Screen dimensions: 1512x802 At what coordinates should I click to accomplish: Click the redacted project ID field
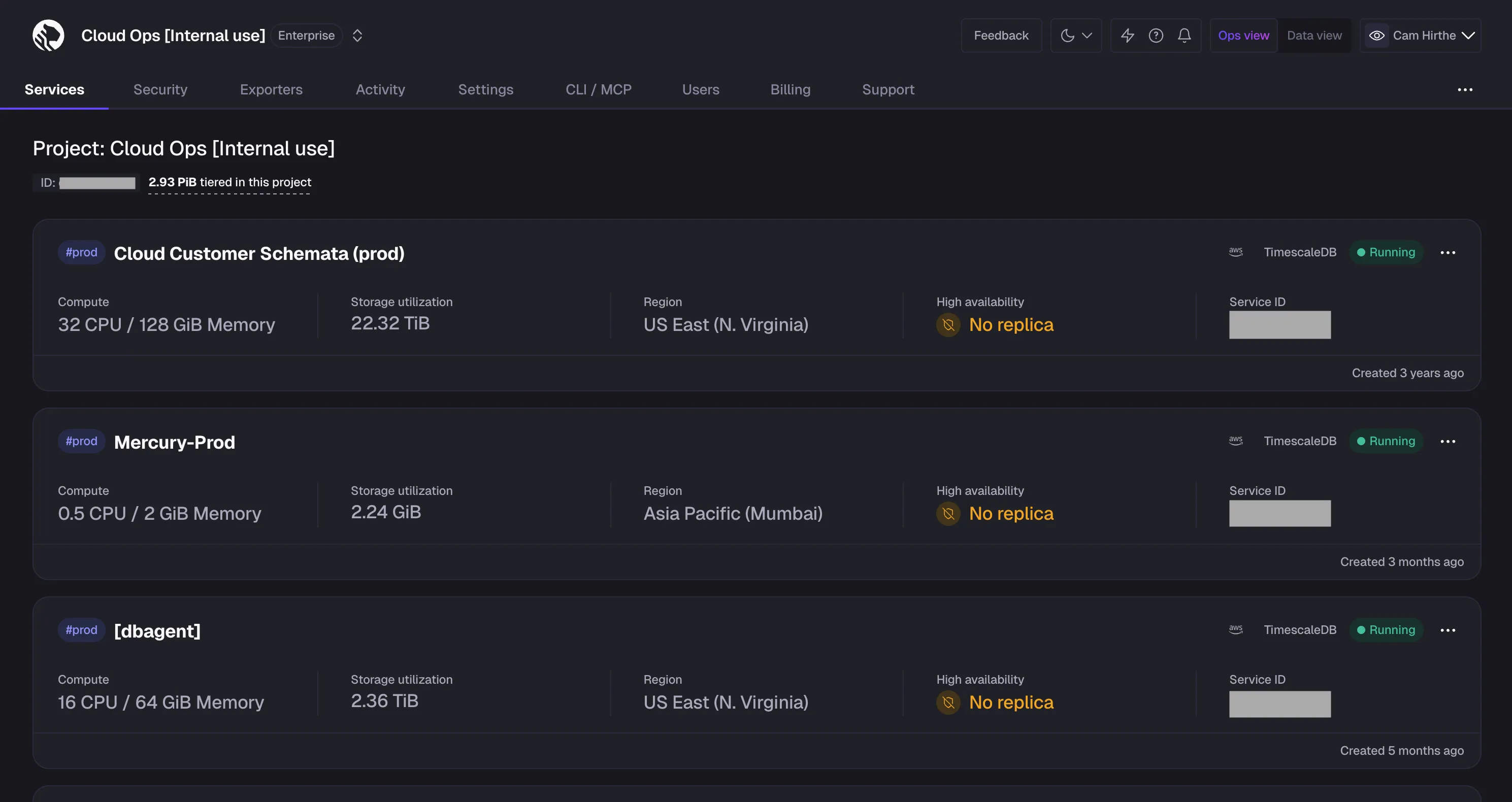[97, 182]
